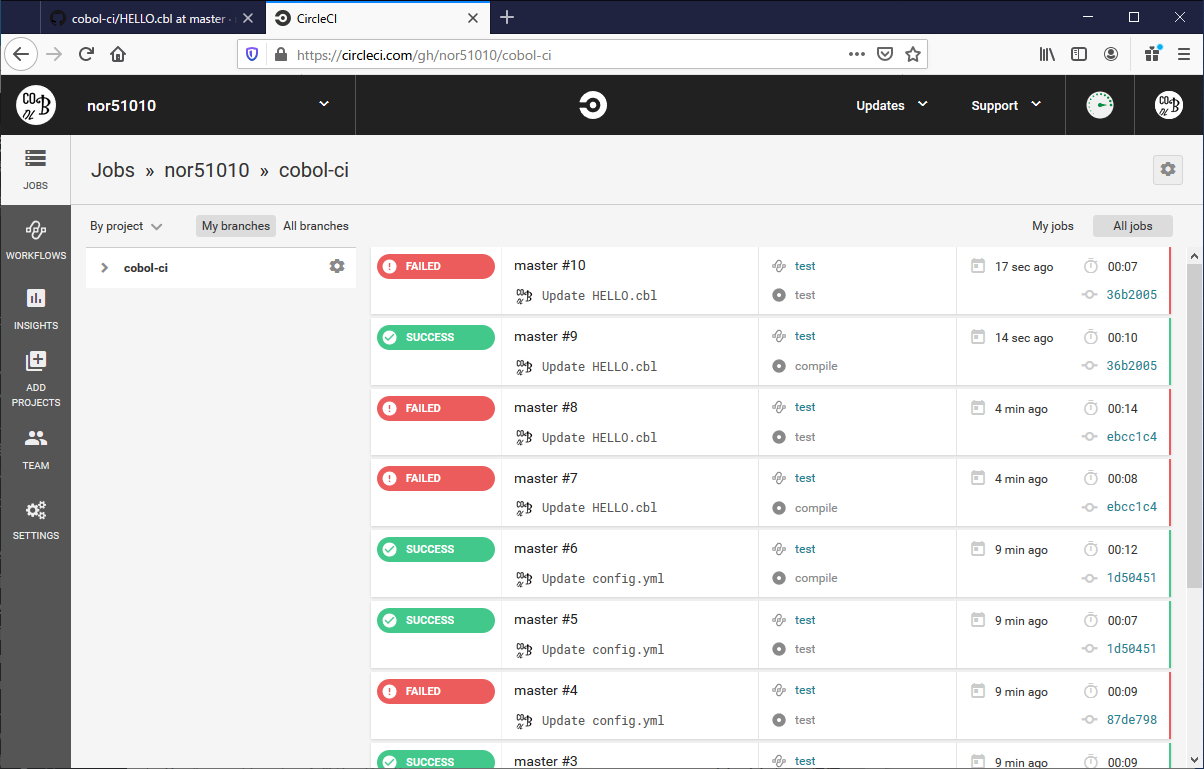This screenshot has width=1204, height=769.
Task: Select All branches filter
Action: point(316,226)
